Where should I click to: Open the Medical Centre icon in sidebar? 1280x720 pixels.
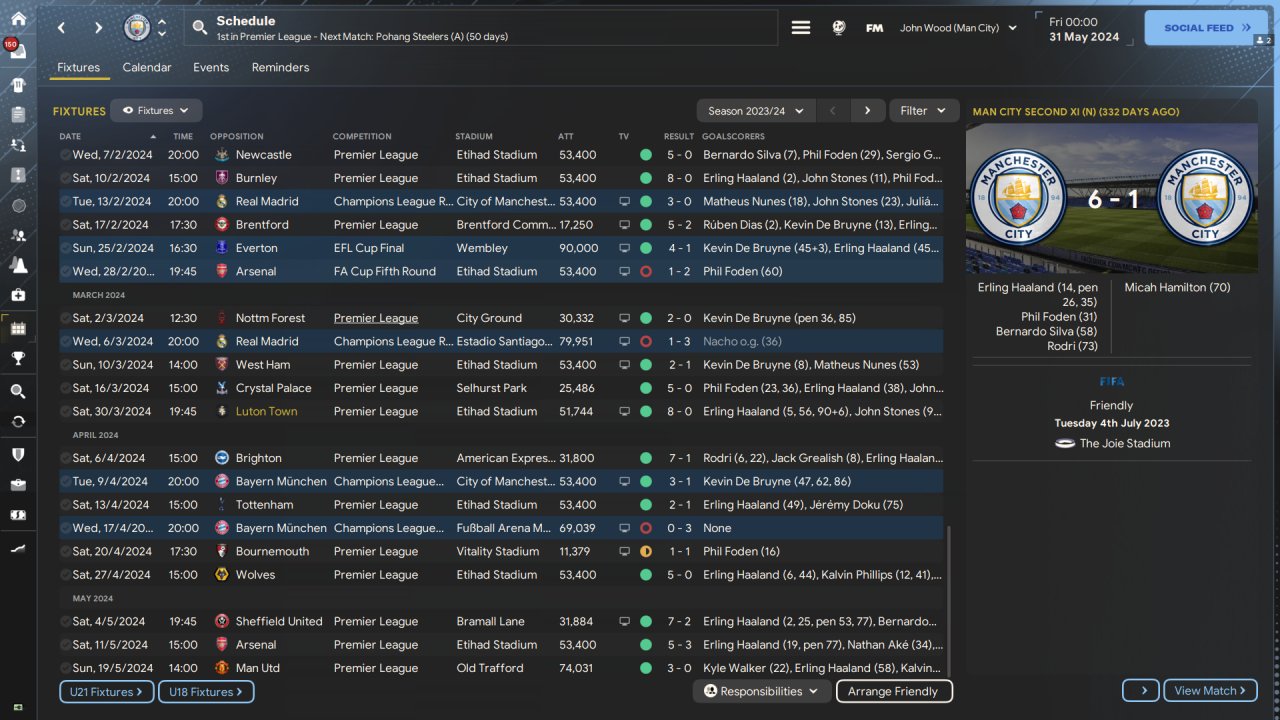pyautogui.click(x=18, y=295)
